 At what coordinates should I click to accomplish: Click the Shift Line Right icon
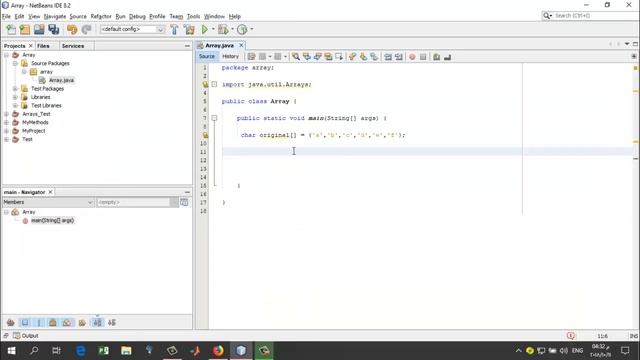point(399,57)
